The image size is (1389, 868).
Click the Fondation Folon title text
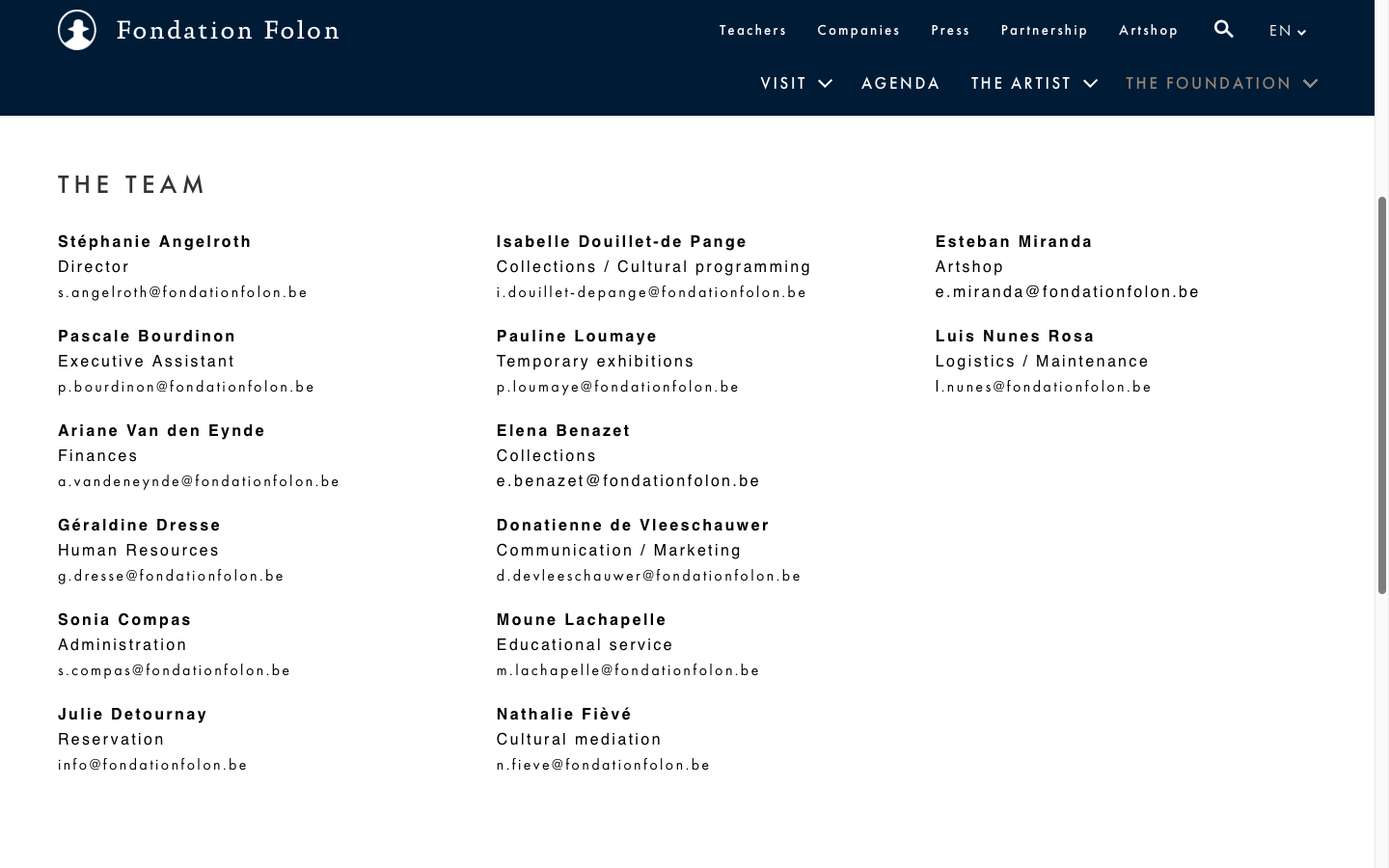pyautogui.click(x=228, y=31)
